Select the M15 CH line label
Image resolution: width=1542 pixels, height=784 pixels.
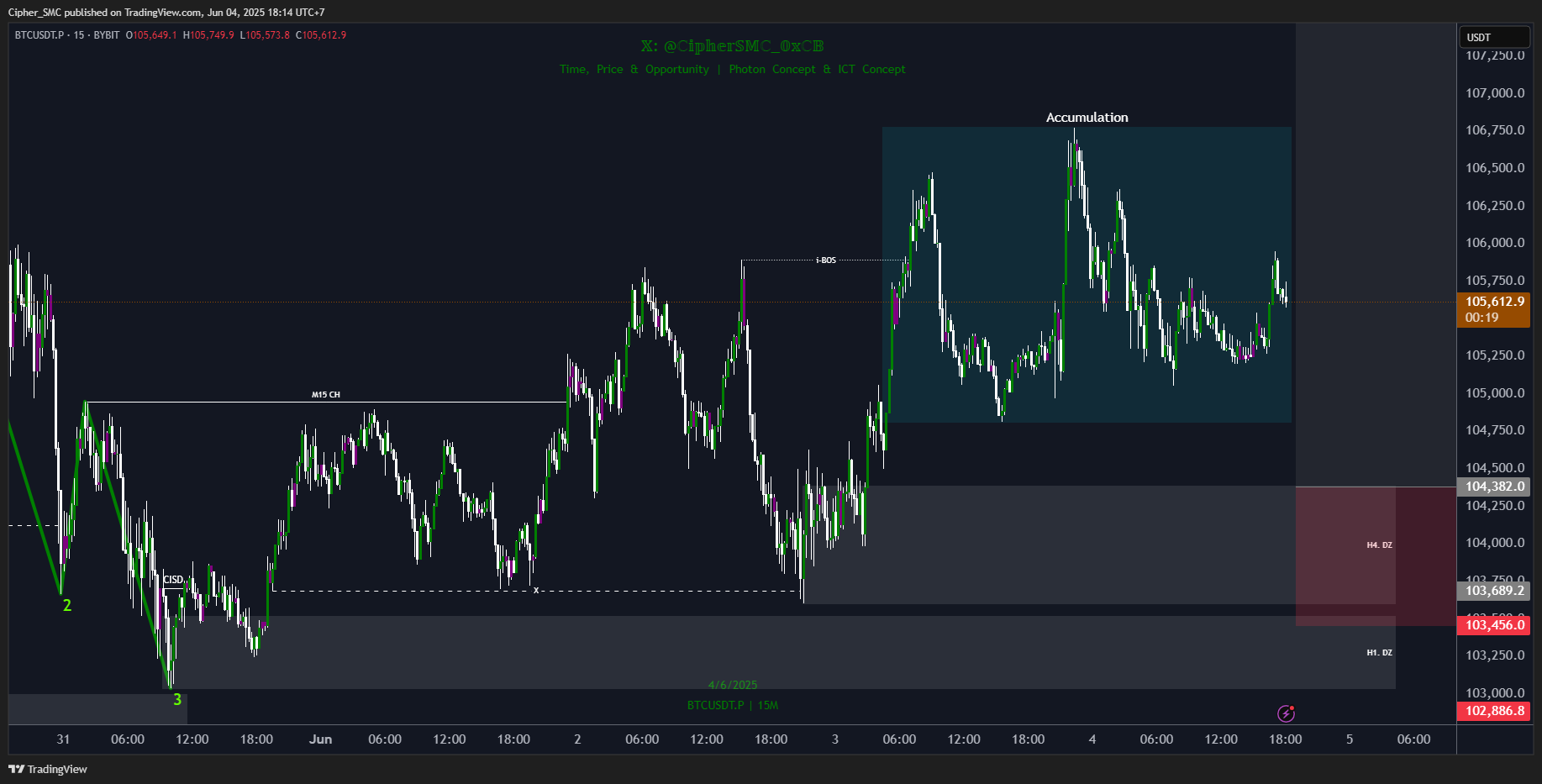tap(326, 395)
